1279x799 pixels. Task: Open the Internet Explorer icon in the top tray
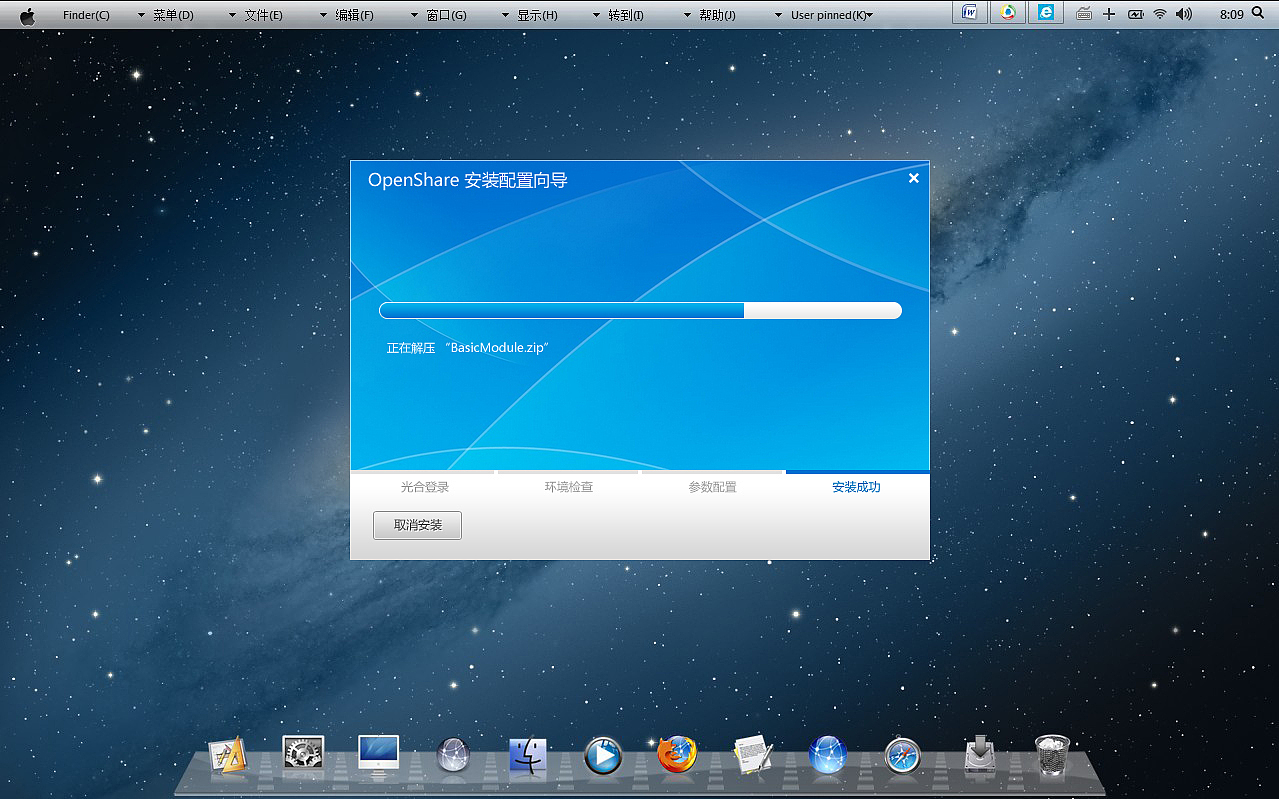click(1046, 13)
